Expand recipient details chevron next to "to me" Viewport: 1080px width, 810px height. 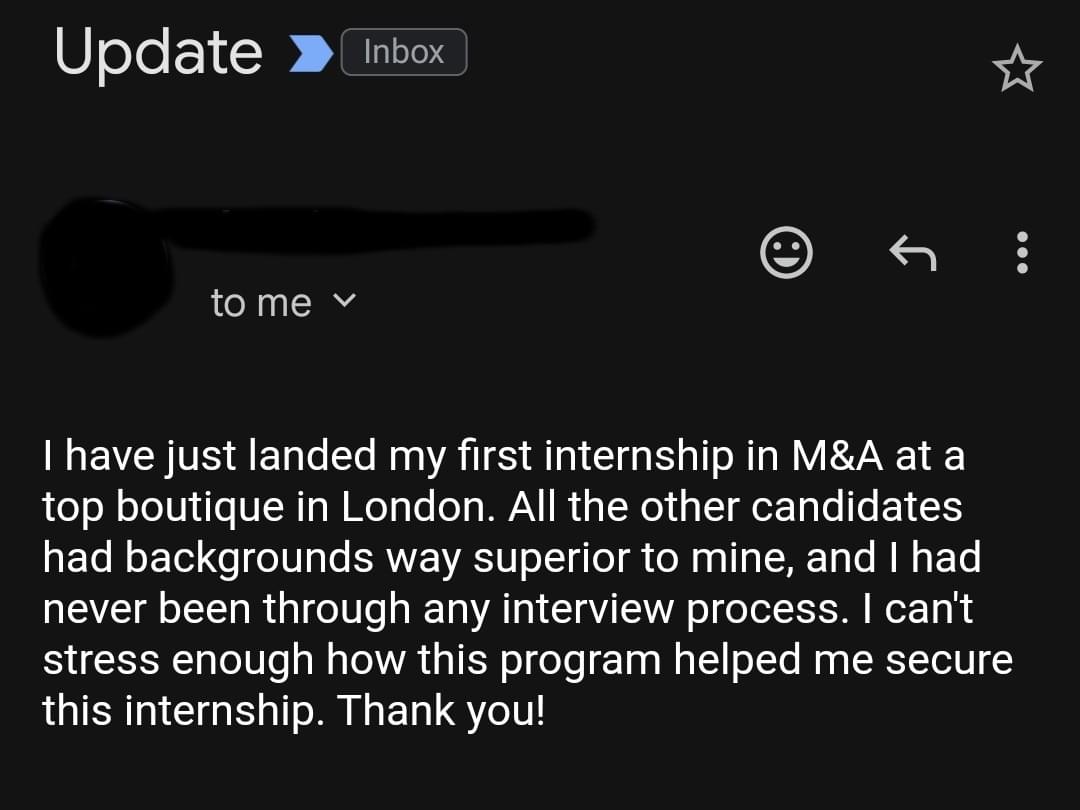click(345, 300)
